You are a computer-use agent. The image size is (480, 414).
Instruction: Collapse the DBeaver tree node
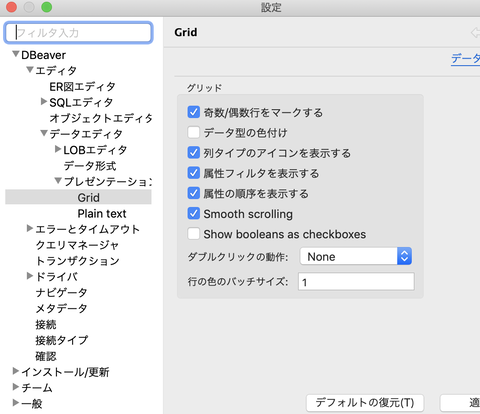click(15, 54)
